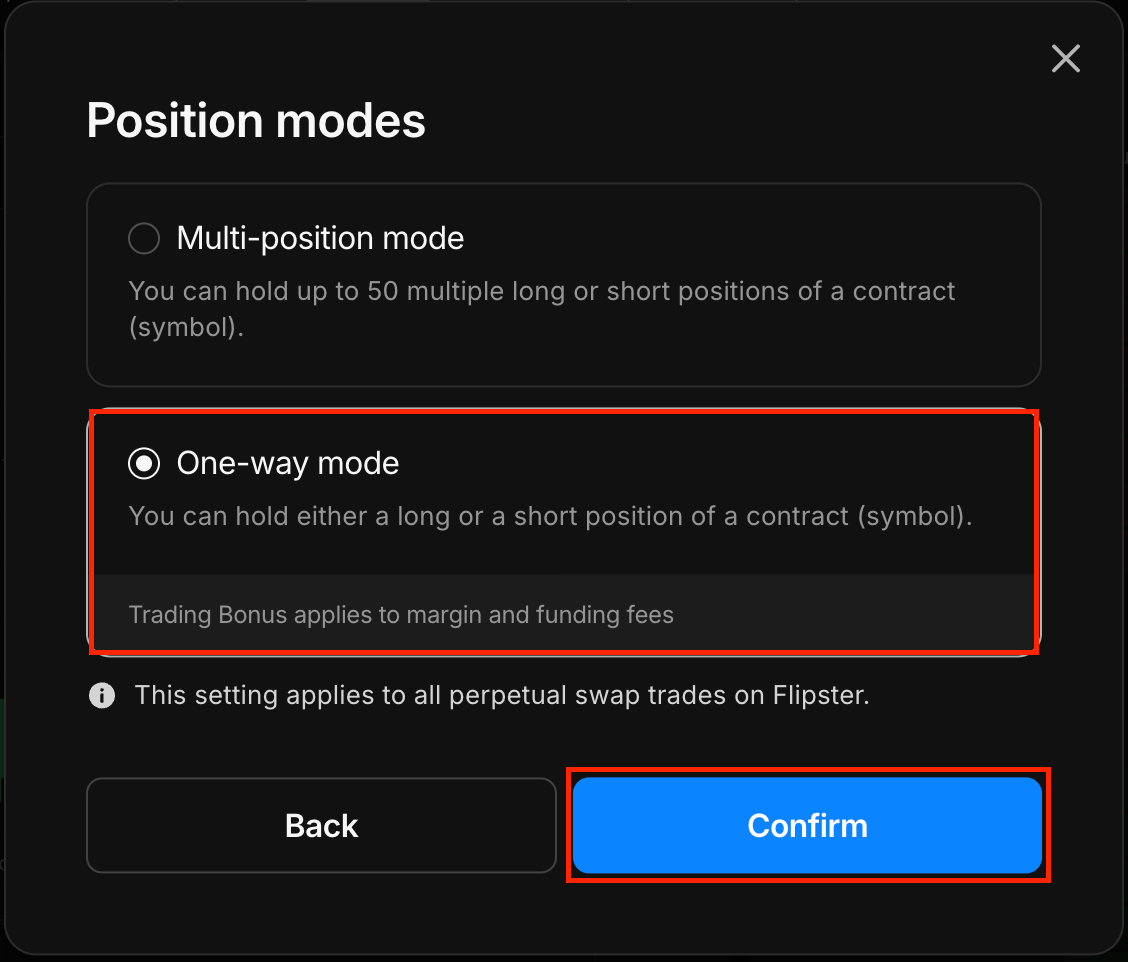Viewport: 1128px width, 962px height.
Task: Choose the One-way mode option card
Action: tap(564, 532)
